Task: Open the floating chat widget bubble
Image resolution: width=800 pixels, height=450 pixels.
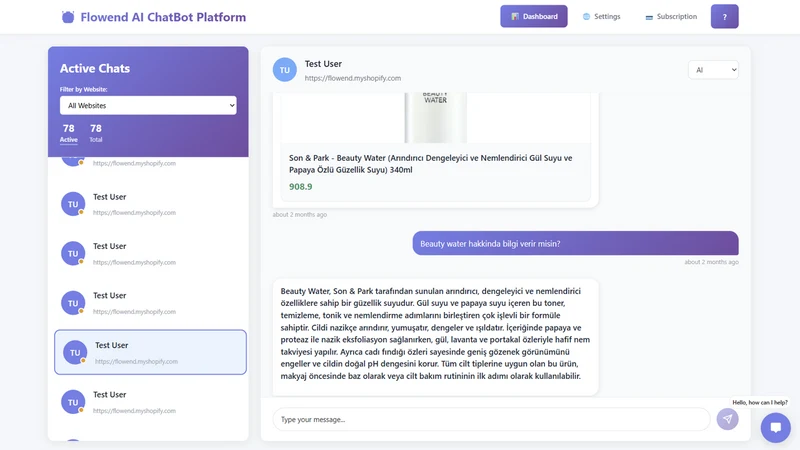Action: click(776, 428)
